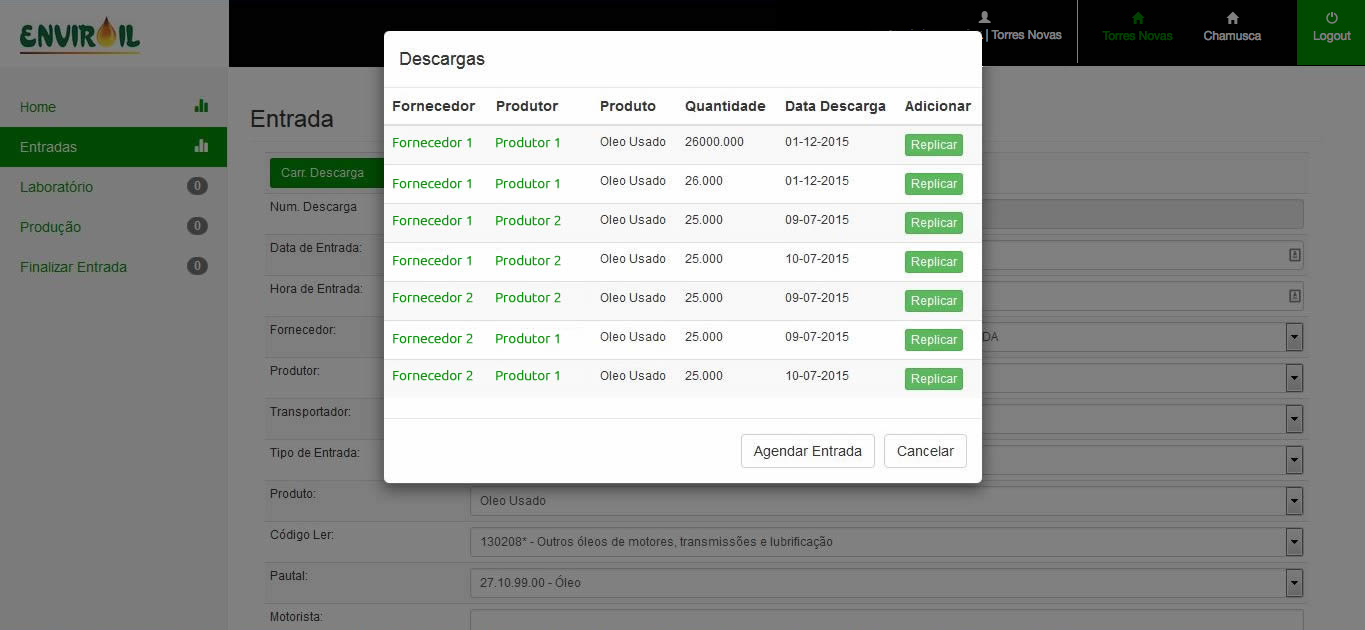Click the Agendar Entrada button
Image resolution: width=1365 pixels, height=630 pixels.
click(x=807, y=451)
